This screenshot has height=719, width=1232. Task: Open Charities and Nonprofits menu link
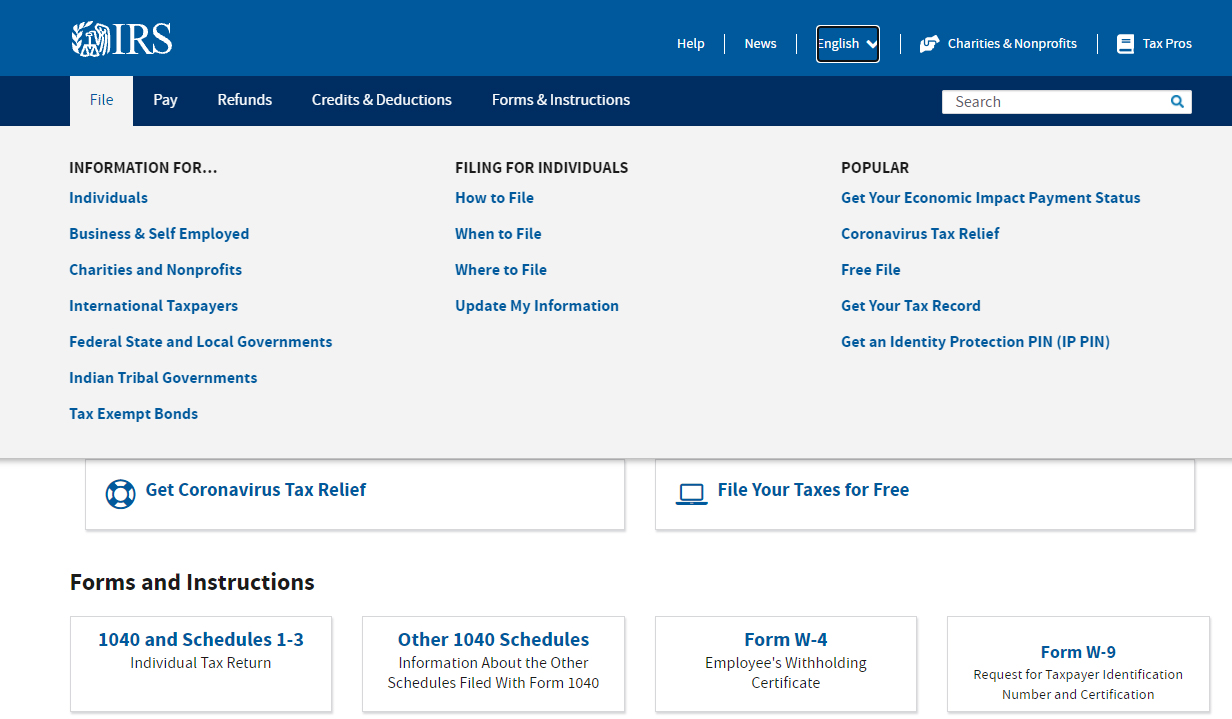[x=155, y=270]
